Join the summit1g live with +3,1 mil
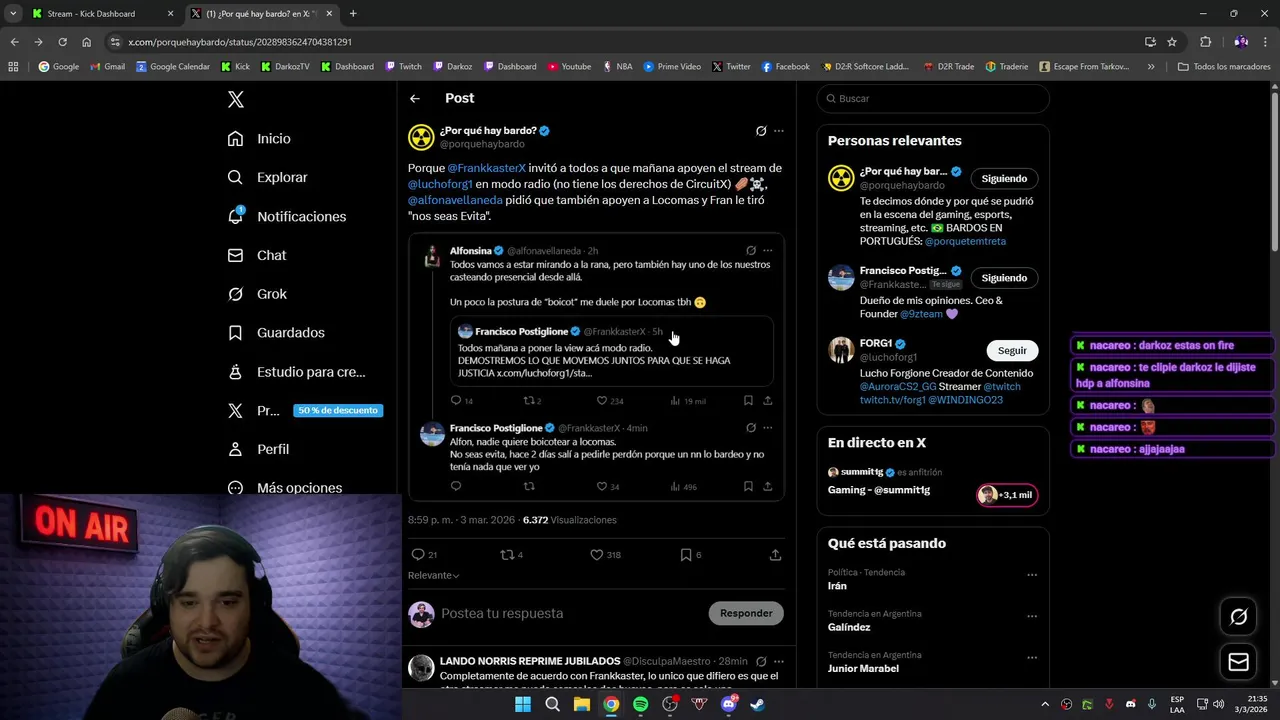 click(1007, 495)
